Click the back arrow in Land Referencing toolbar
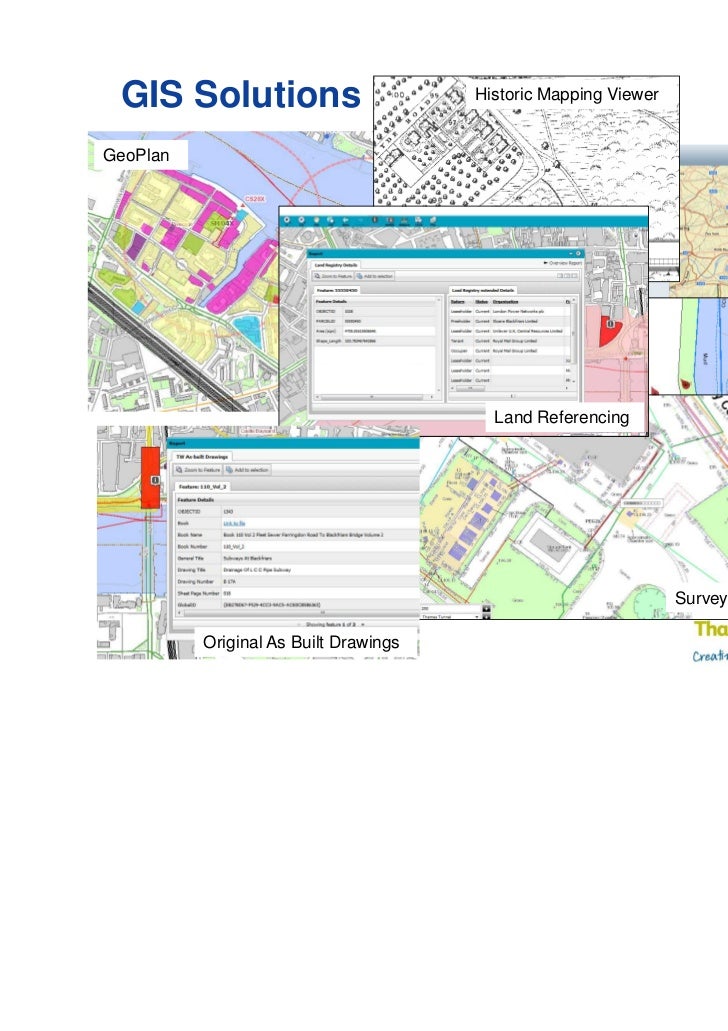The image size is (728, 1031). [345, 220]
